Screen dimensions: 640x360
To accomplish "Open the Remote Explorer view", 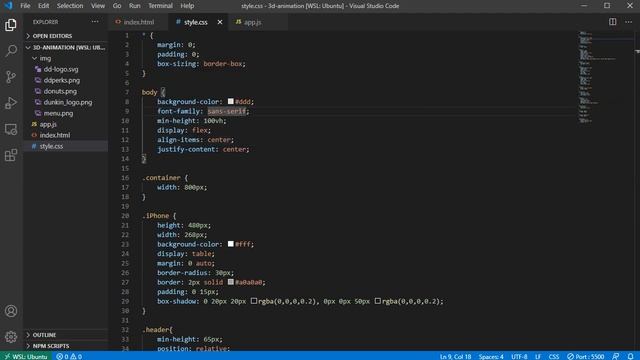I will pos(11,129).
